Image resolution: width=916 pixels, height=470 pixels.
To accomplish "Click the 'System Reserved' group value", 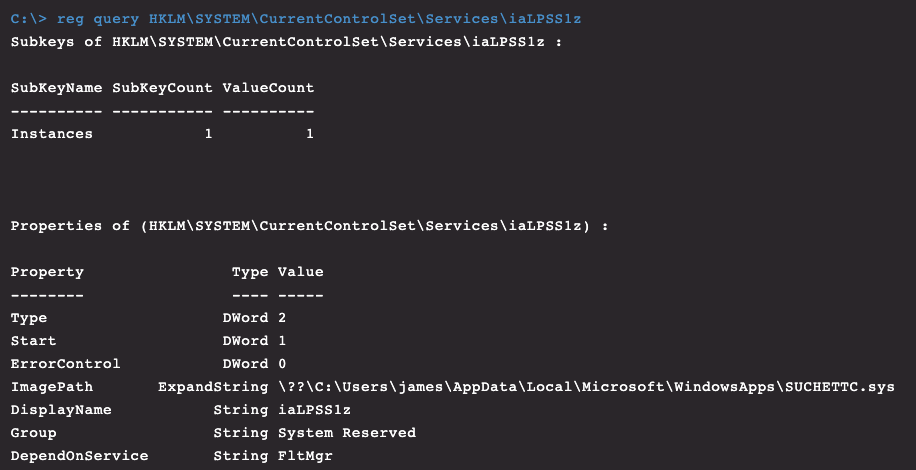I will pyautogui.click(x=346, y=433).
